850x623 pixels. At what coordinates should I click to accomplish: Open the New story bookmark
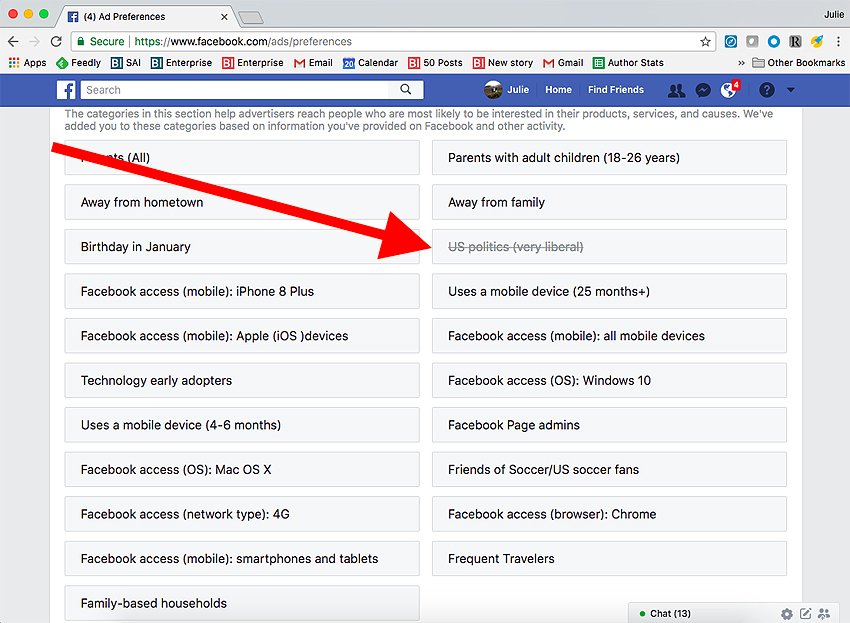coord(503,63)
